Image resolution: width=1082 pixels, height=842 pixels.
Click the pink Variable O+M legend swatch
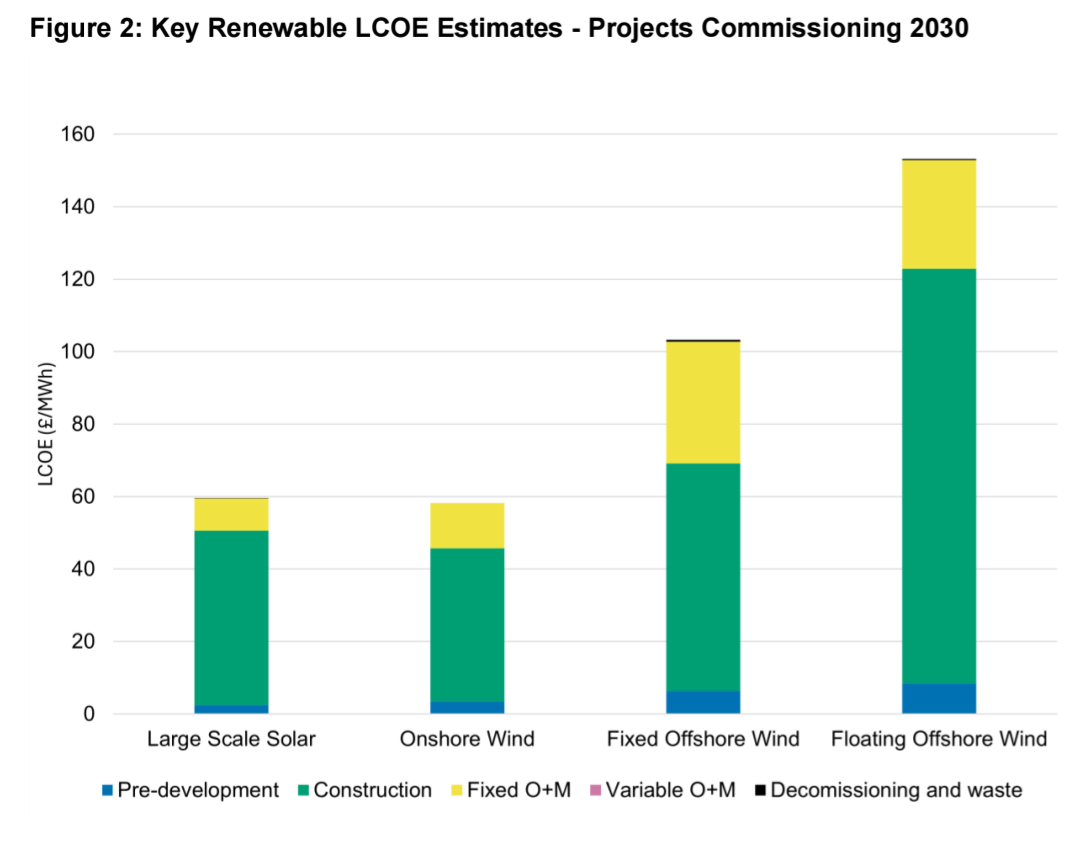coord(595,791)
